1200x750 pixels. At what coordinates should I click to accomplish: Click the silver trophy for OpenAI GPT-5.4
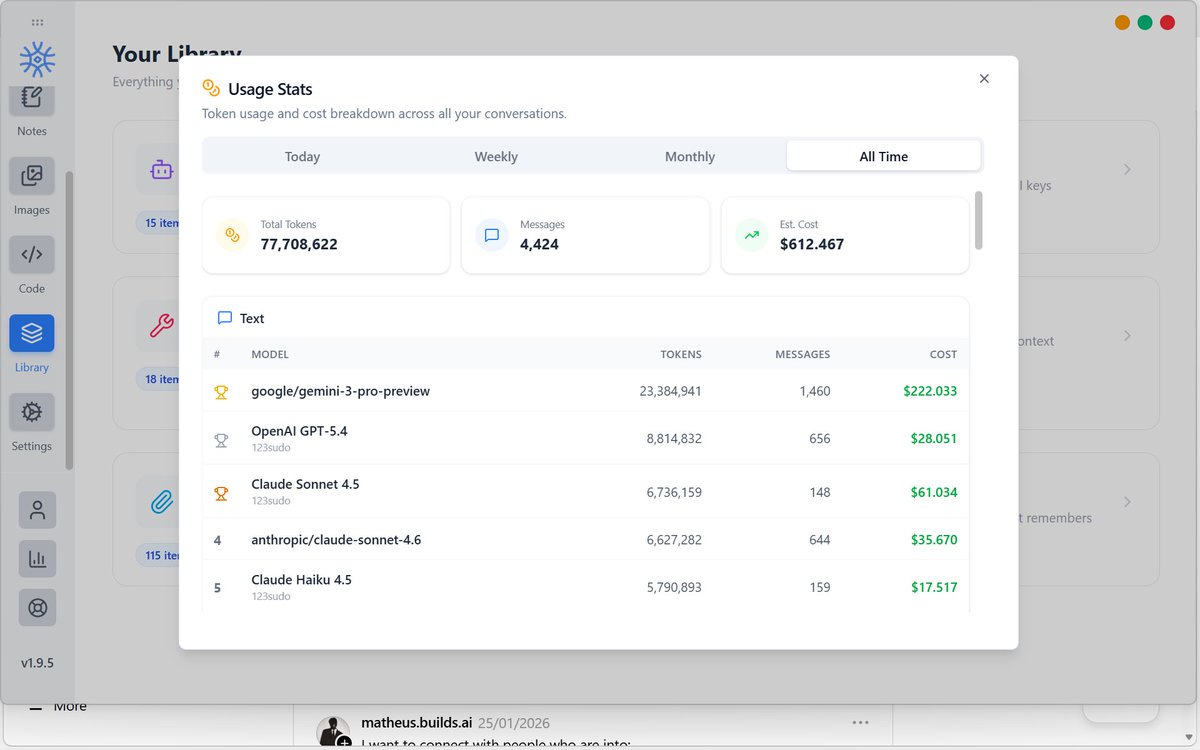click(x=221, y=439)
